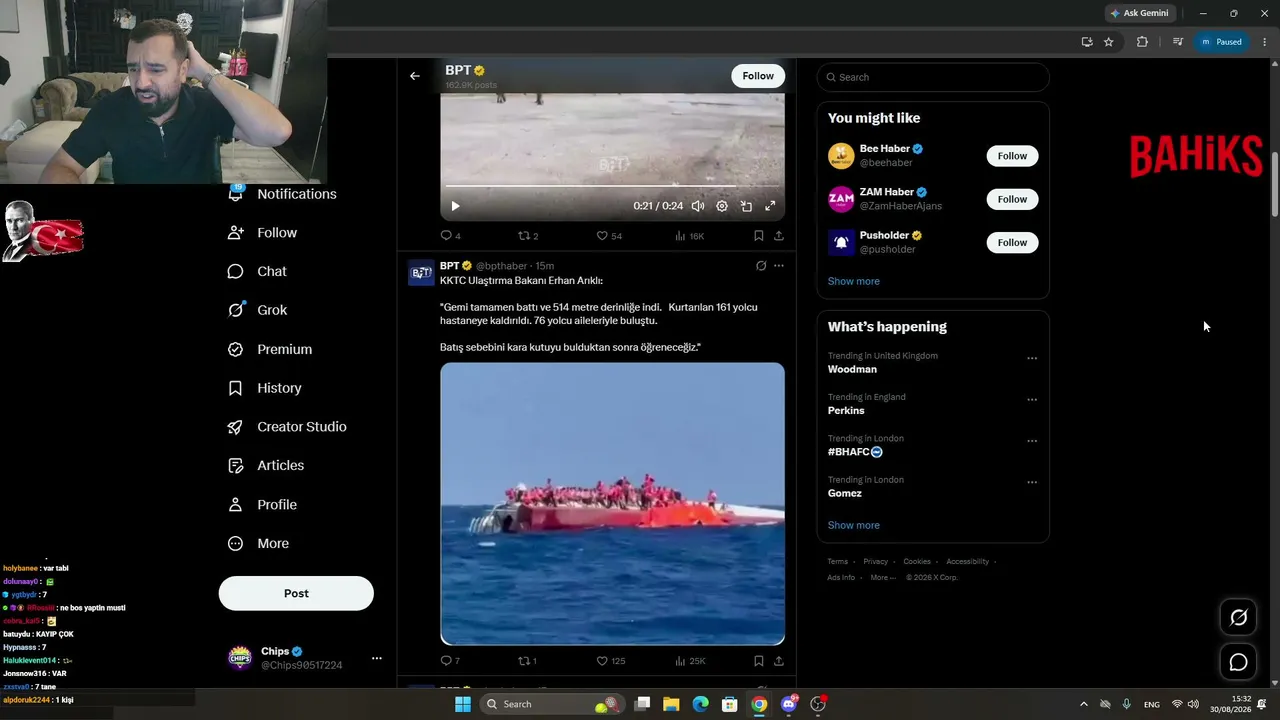Open account switcher dots beside Chips
1280x720 pixels.
coord(377,658)
